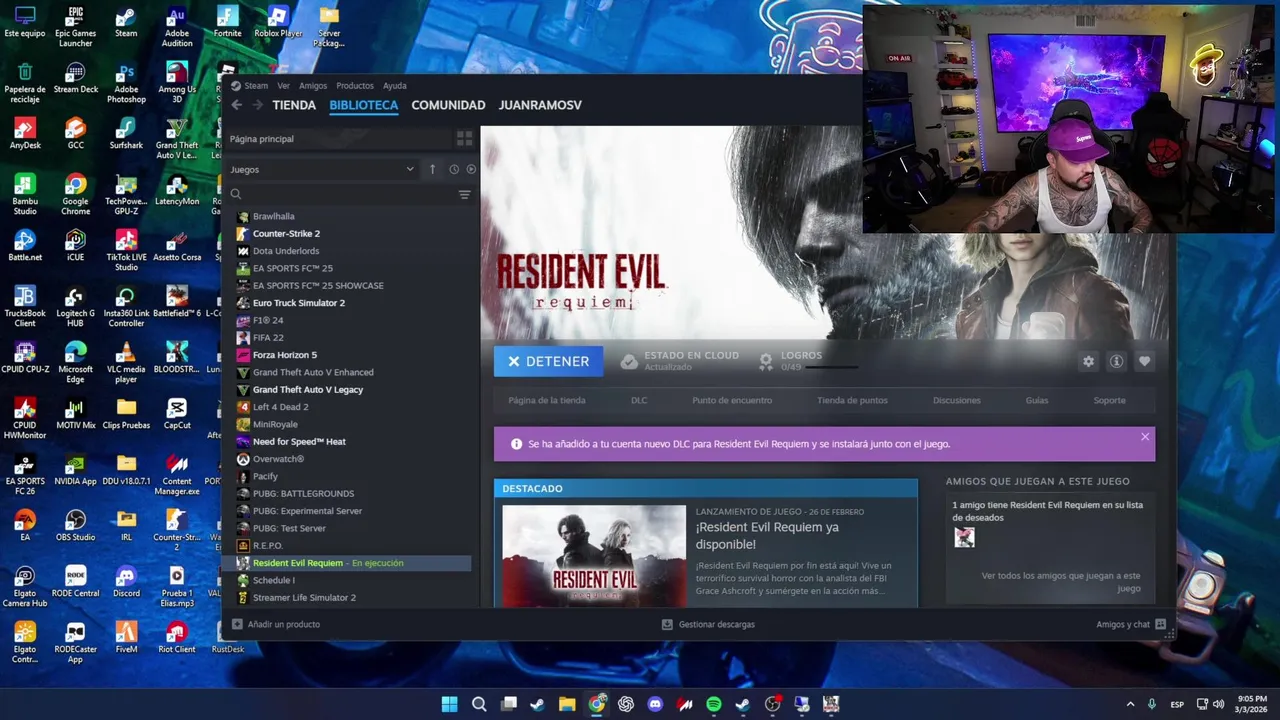
Task: Select Counter-Strike 2 in the game list
Action: click(286, 233)
